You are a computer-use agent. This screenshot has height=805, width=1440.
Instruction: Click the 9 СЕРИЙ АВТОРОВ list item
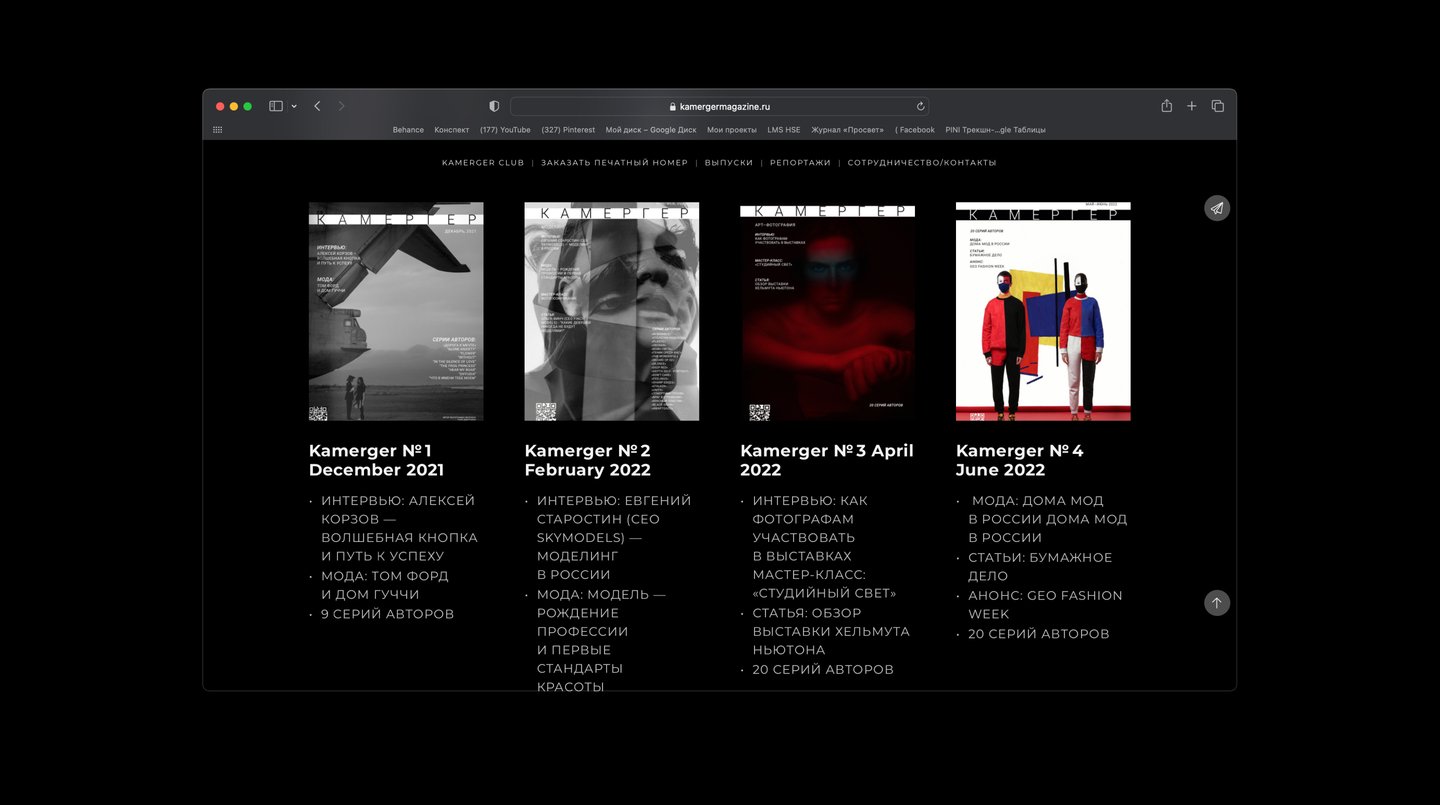[x=388, y=614]
